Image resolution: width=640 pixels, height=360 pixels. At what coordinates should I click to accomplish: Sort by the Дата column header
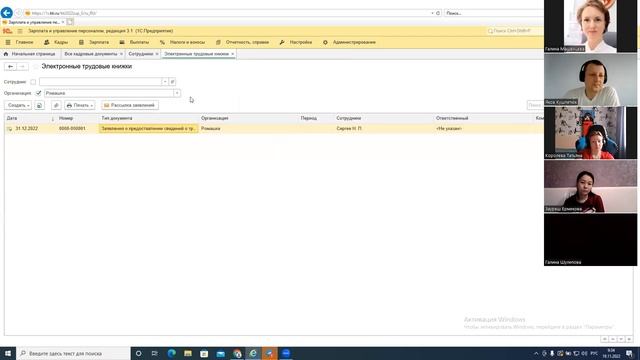(x=30, y=118)
